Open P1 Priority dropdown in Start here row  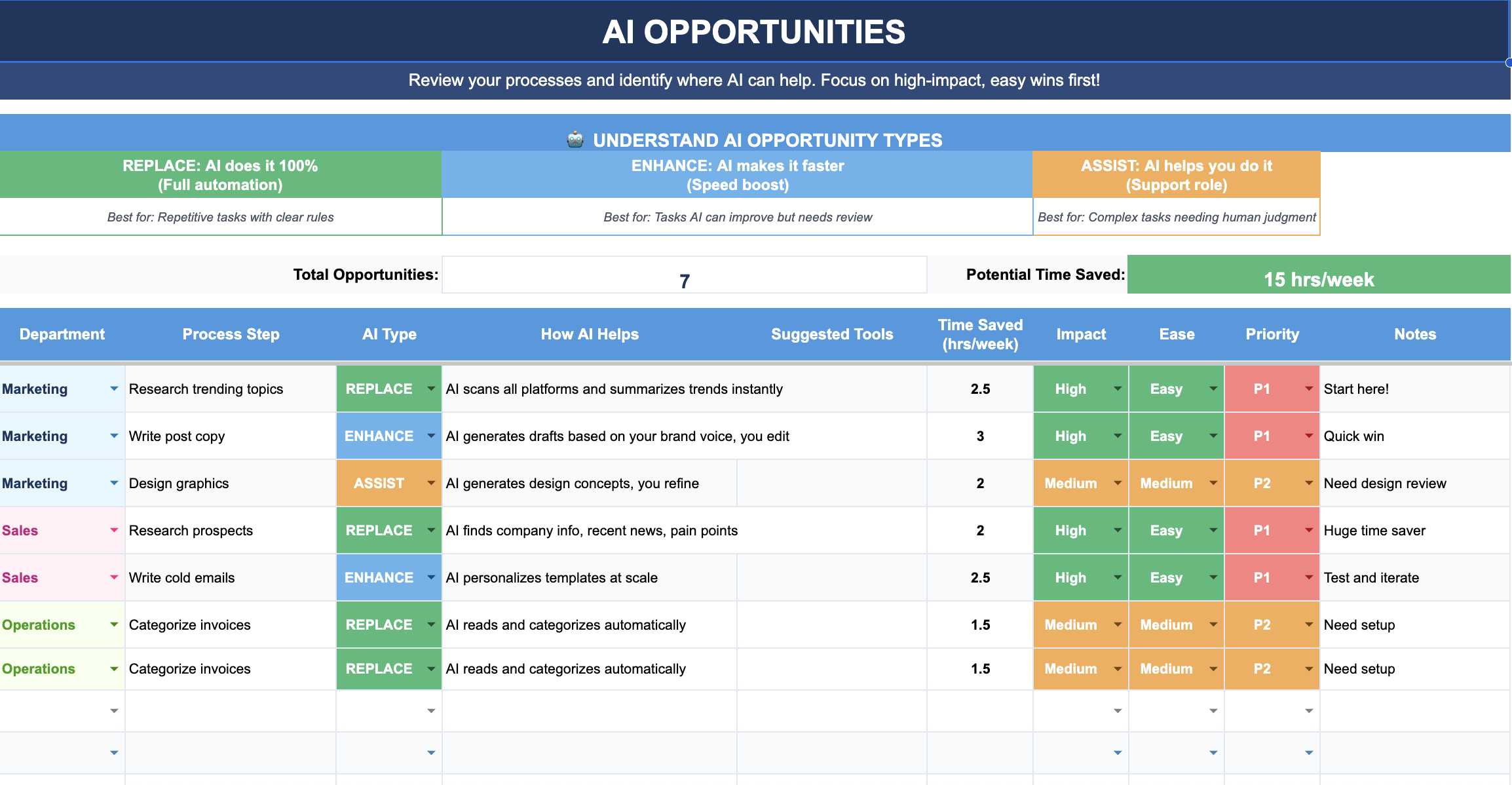(x=1308, y=389)
